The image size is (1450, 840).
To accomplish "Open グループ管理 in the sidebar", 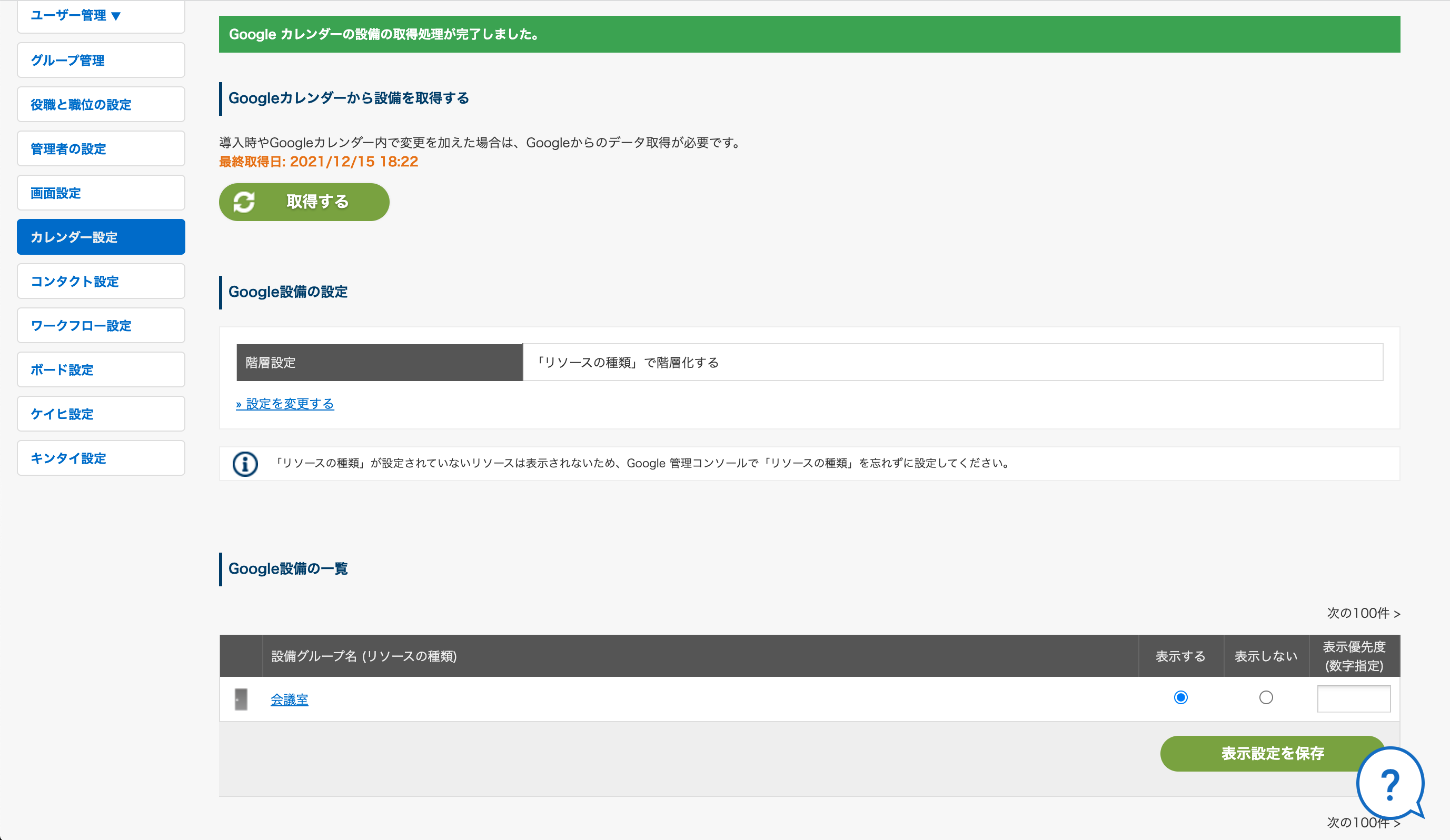I will [101, 60].
